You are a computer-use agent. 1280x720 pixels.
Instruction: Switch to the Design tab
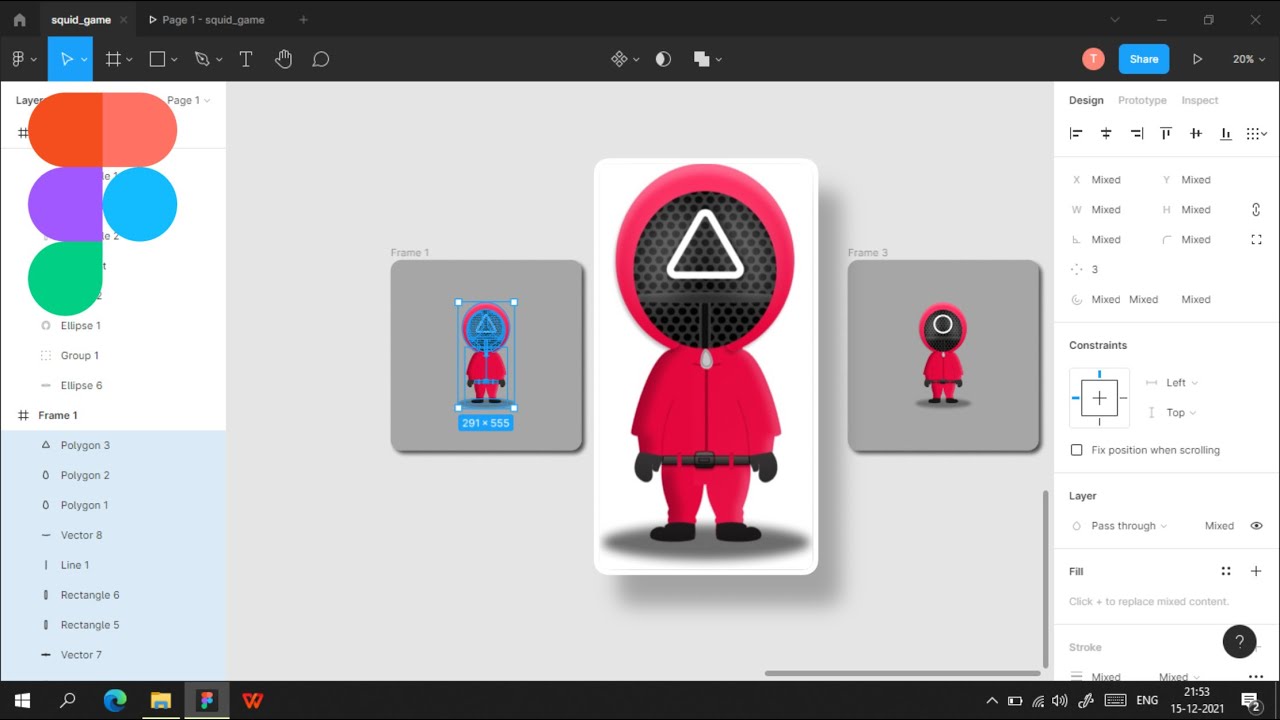coord(1086,100)
